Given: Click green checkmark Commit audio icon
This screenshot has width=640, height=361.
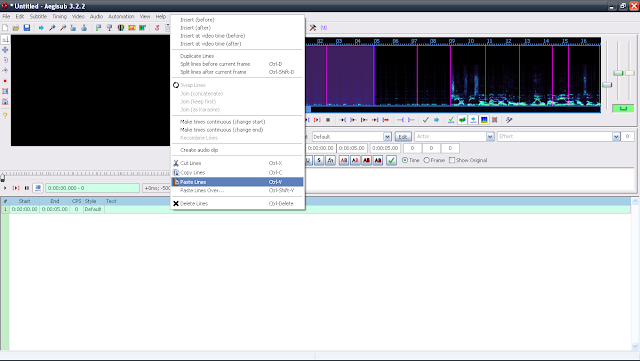Looking at the screenshot, I should 426,120.
